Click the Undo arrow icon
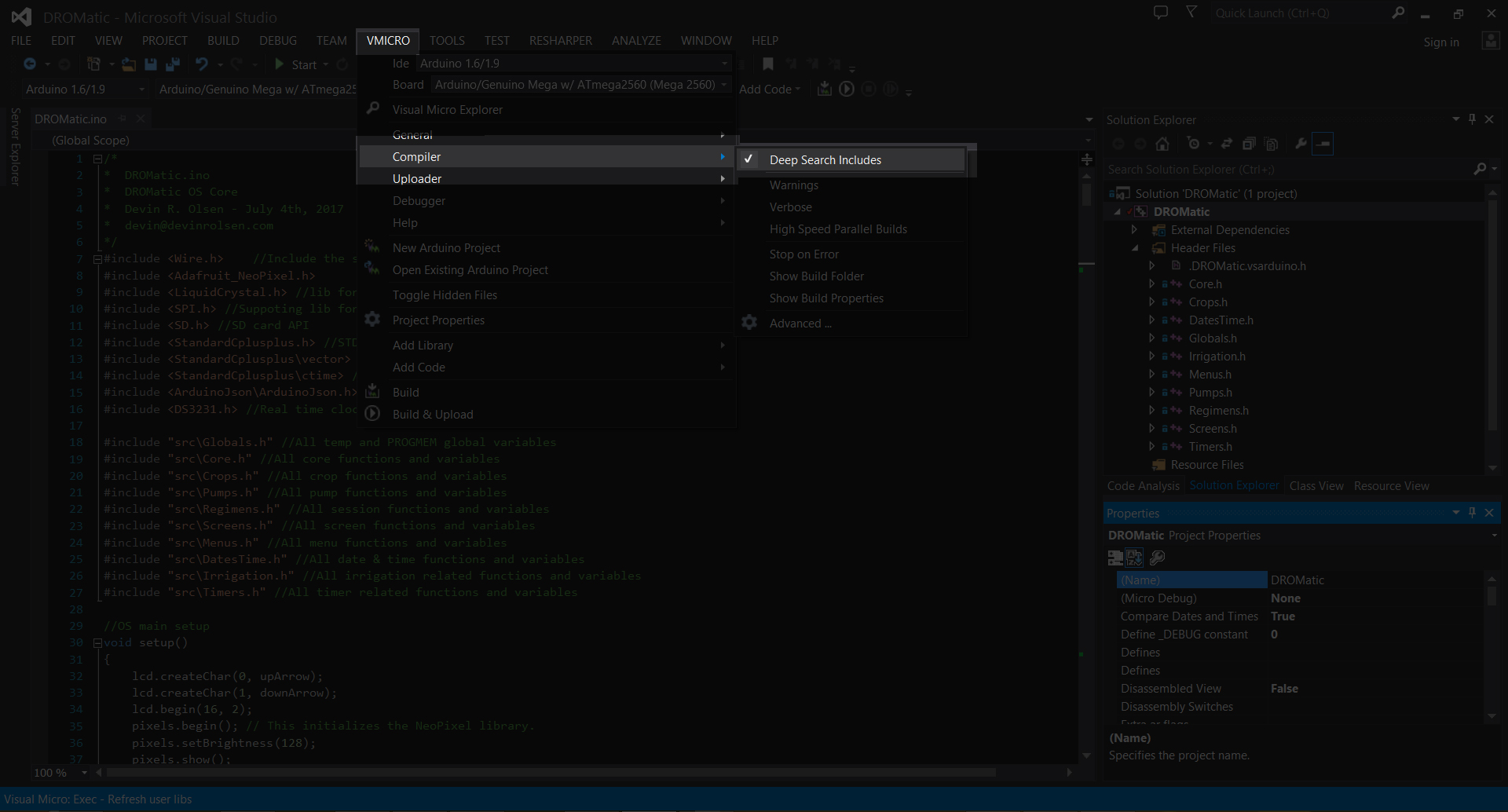1508x812 pixels. [x=202, y=64]
